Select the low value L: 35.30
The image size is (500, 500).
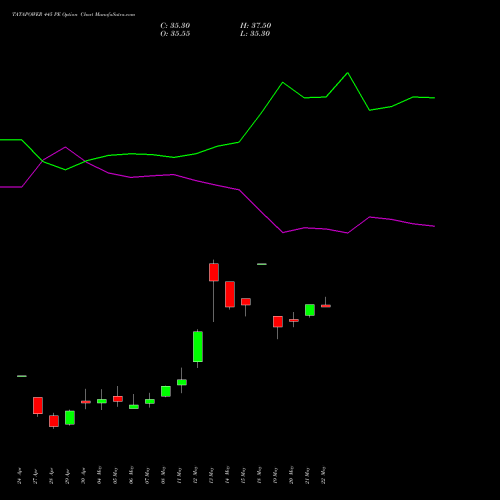255,34
